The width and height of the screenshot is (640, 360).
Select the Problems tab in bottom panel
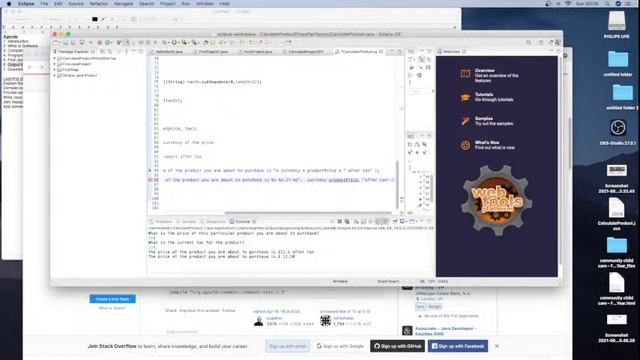[161, 222]
